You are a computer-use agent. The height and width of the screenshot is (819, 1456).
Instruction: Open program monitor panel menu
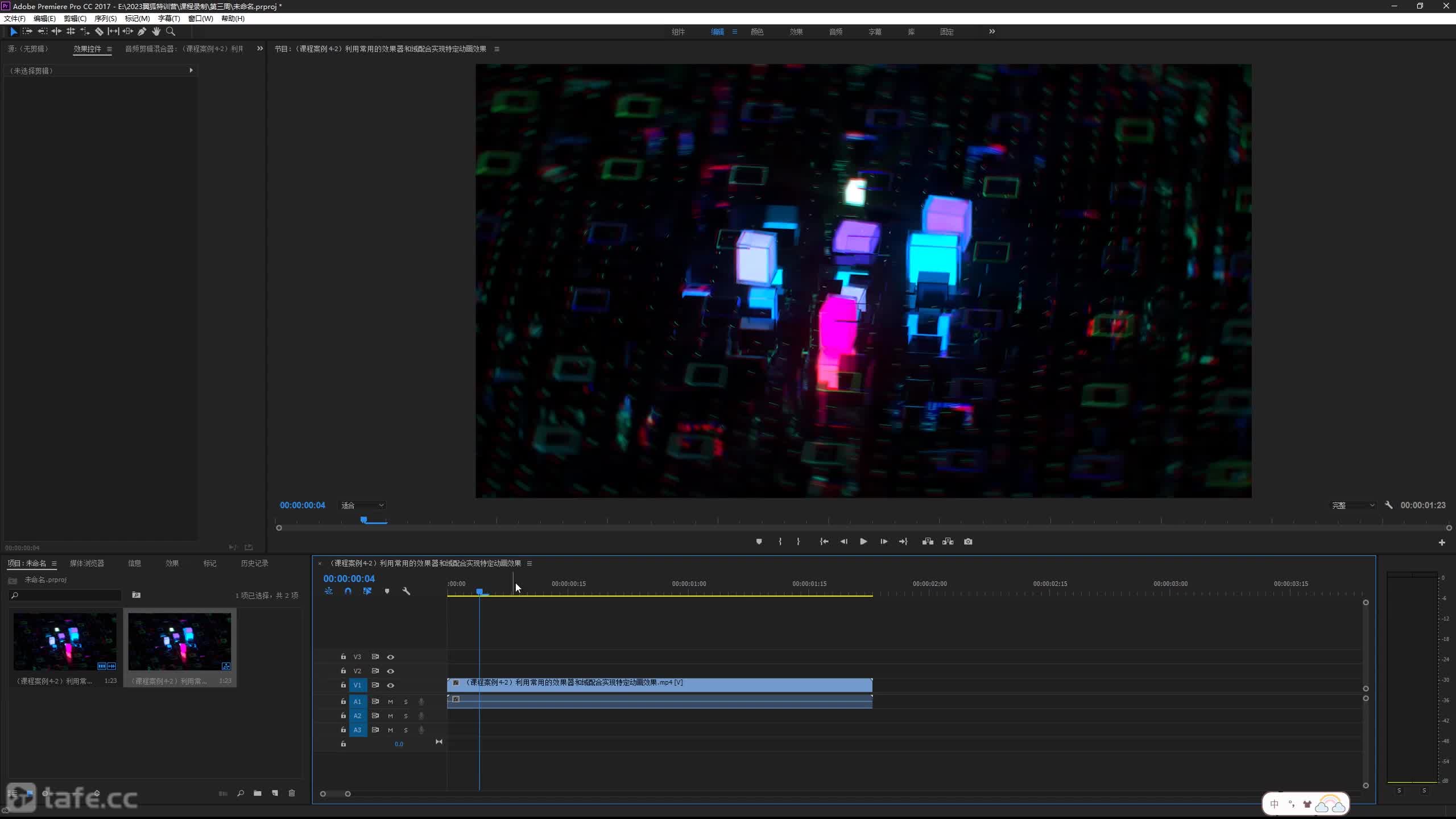click(x=497, y=49)
